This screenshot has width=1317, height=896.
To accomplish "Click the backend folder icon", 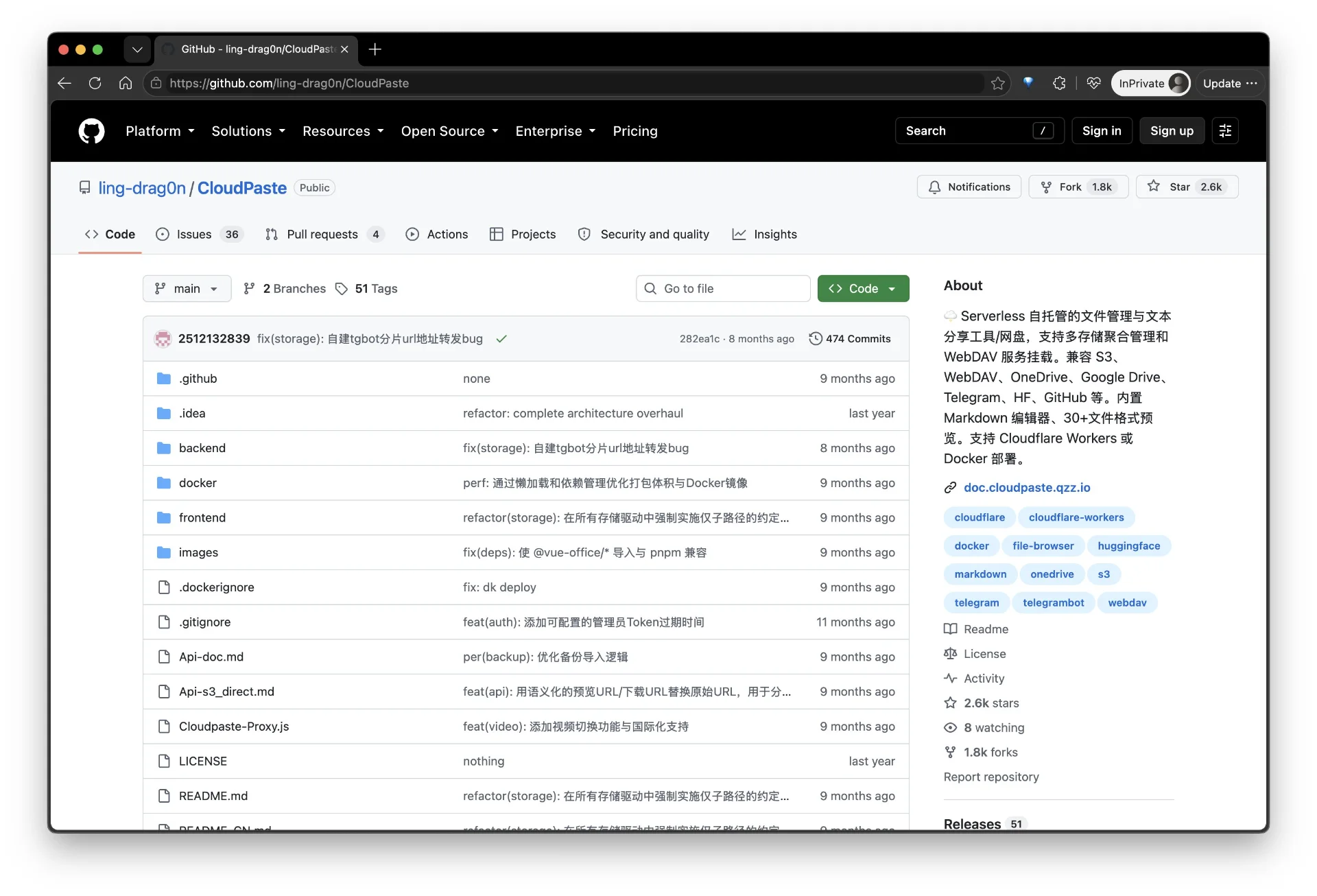I will [x=163, y=448].
